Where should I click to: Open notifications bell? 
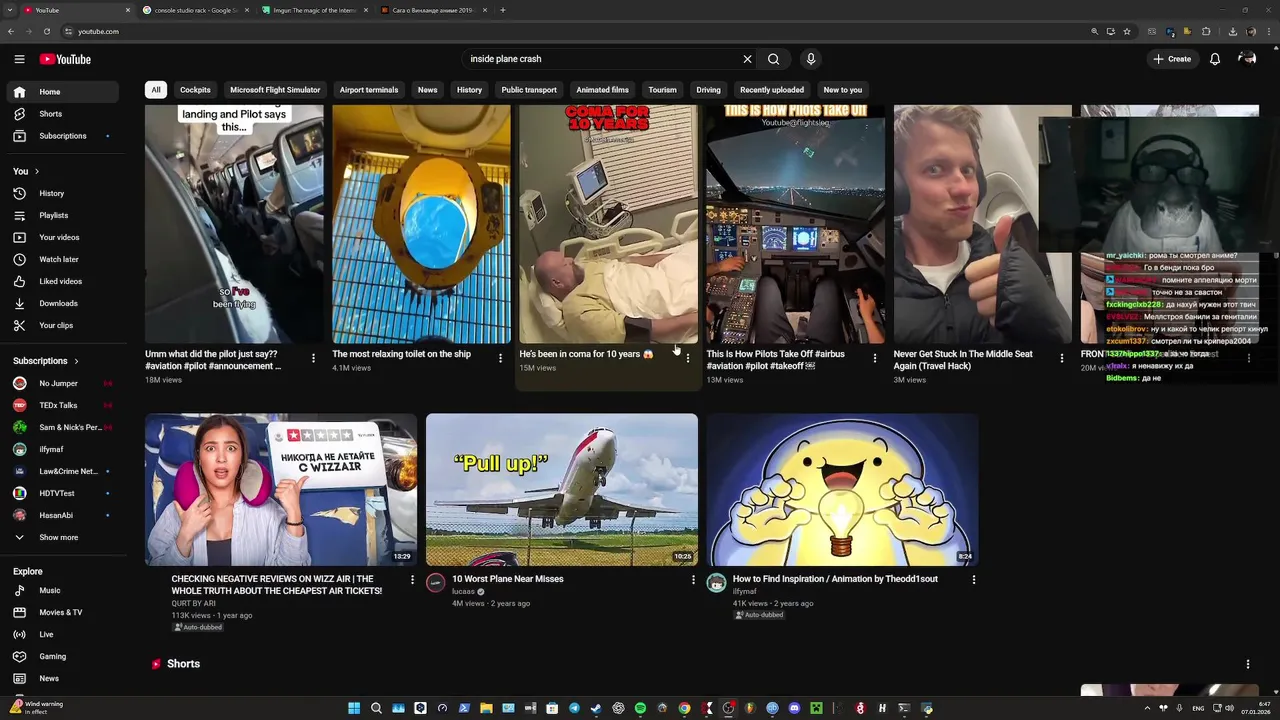pyautogui.click(x=1215, y=59)
